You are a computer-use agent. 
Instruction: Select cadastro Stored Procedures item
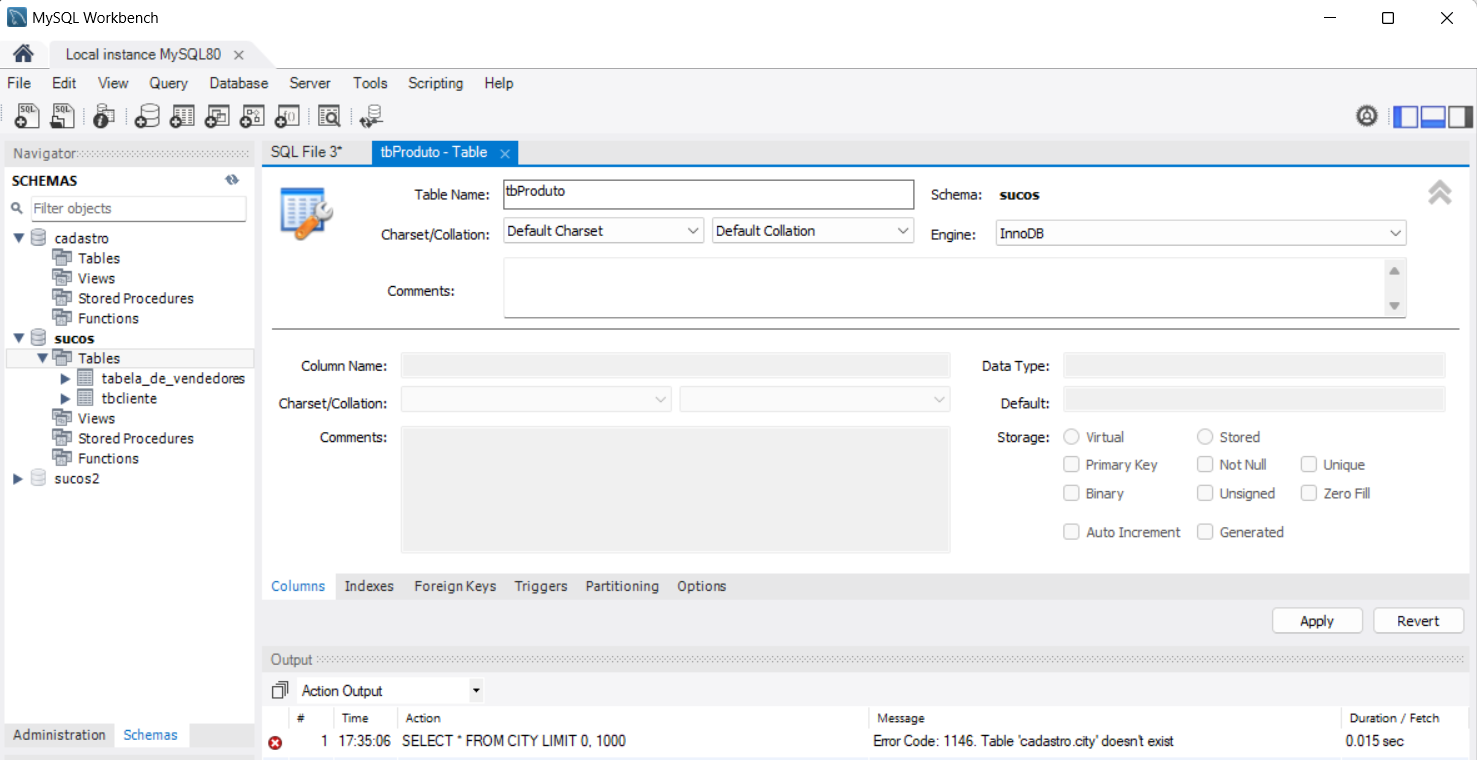pos(136,298)
